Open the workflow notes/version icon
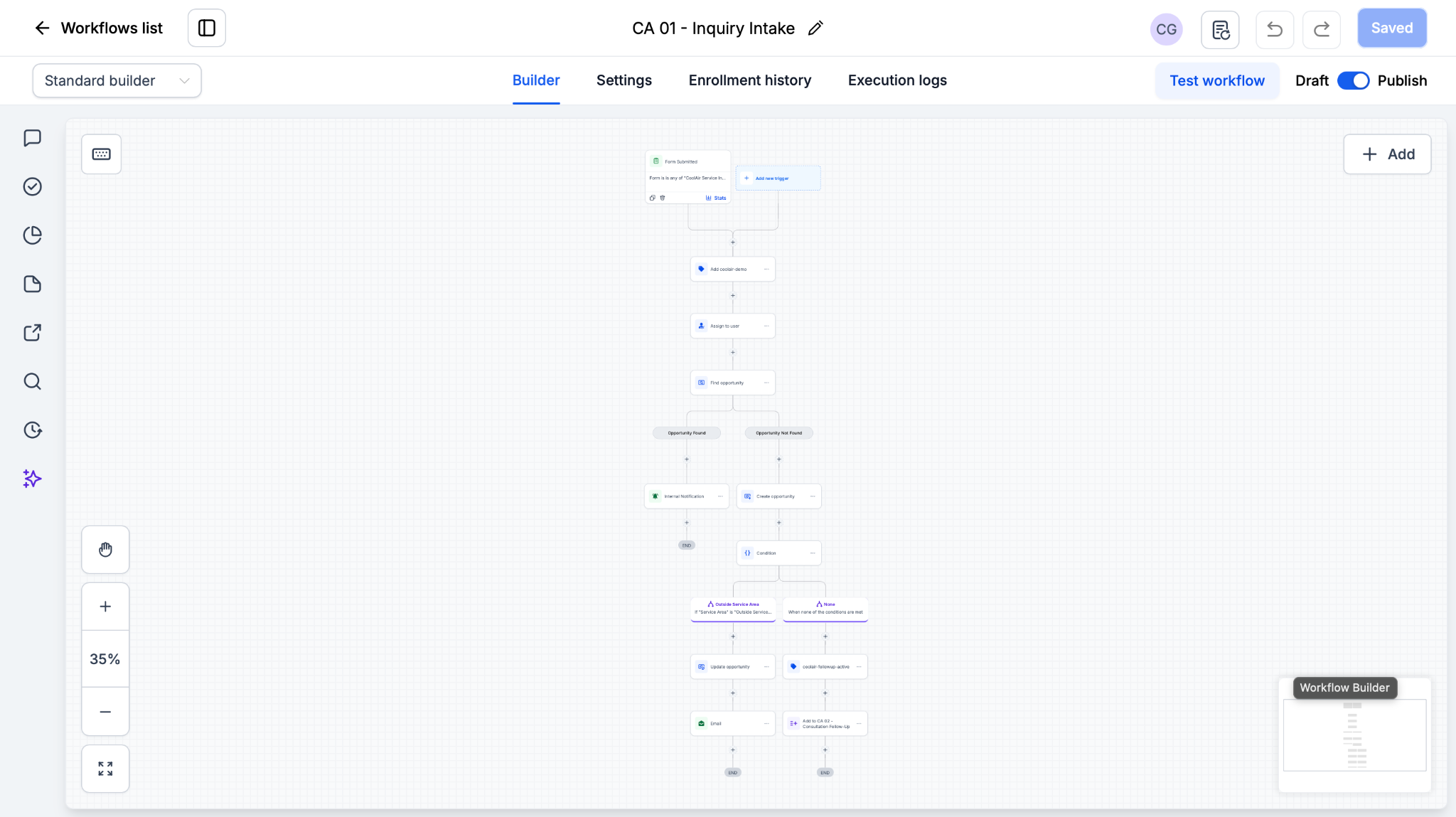Screen dimensions: 1456x817 [x=1220, y=29]
